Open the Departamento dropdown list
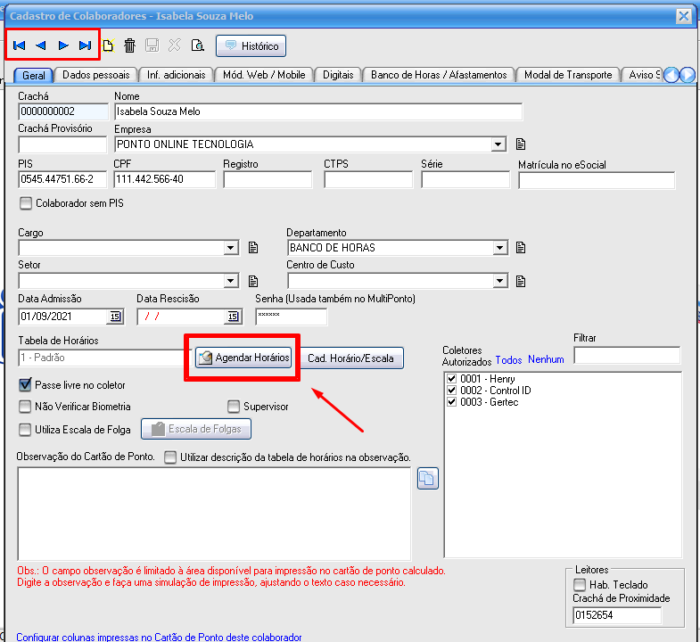 click(498, 248)
